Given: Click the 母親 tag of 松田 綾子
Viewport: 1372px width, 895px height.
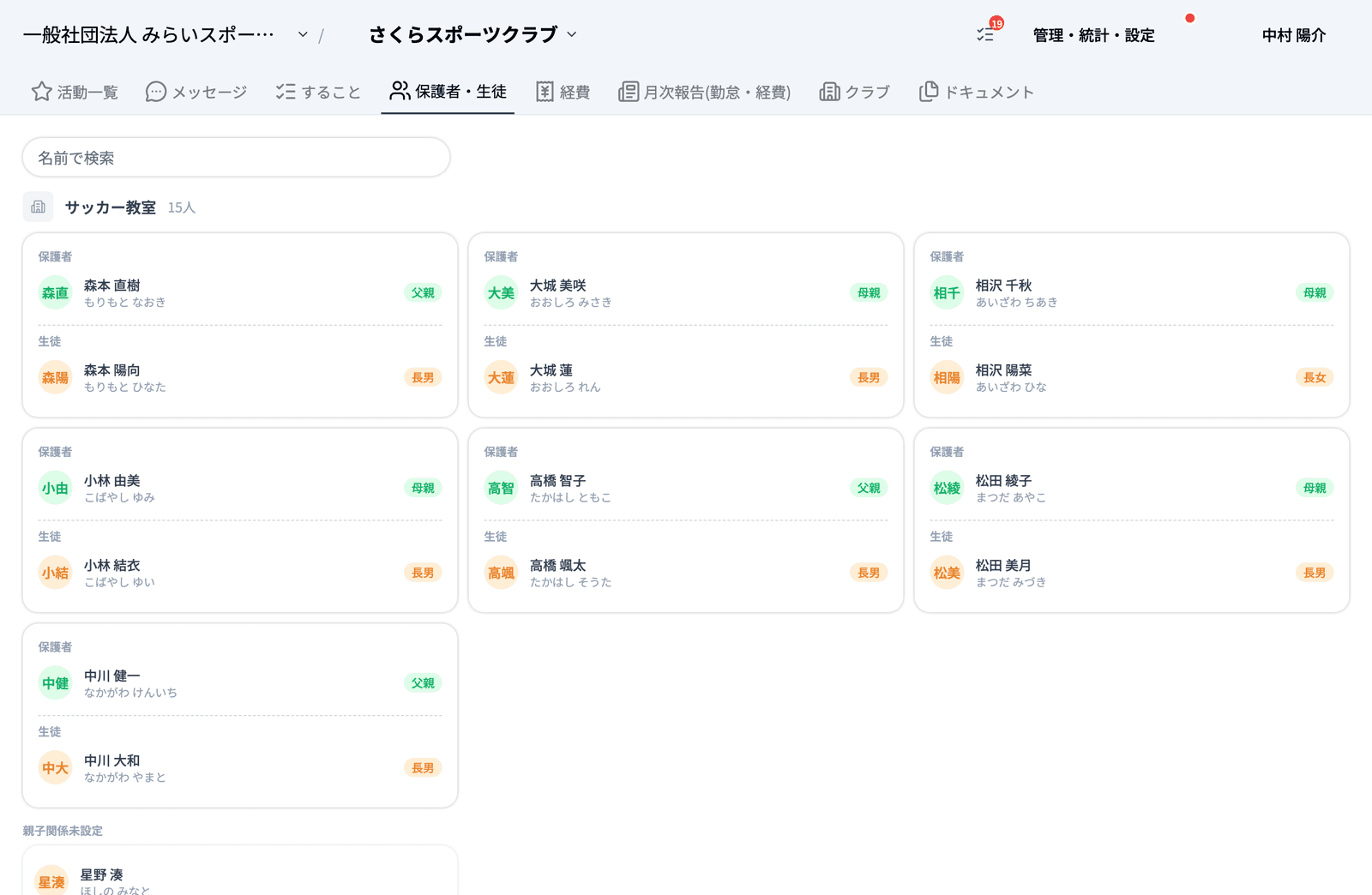Looking at the screenshot, I should tap(1315, 489).
